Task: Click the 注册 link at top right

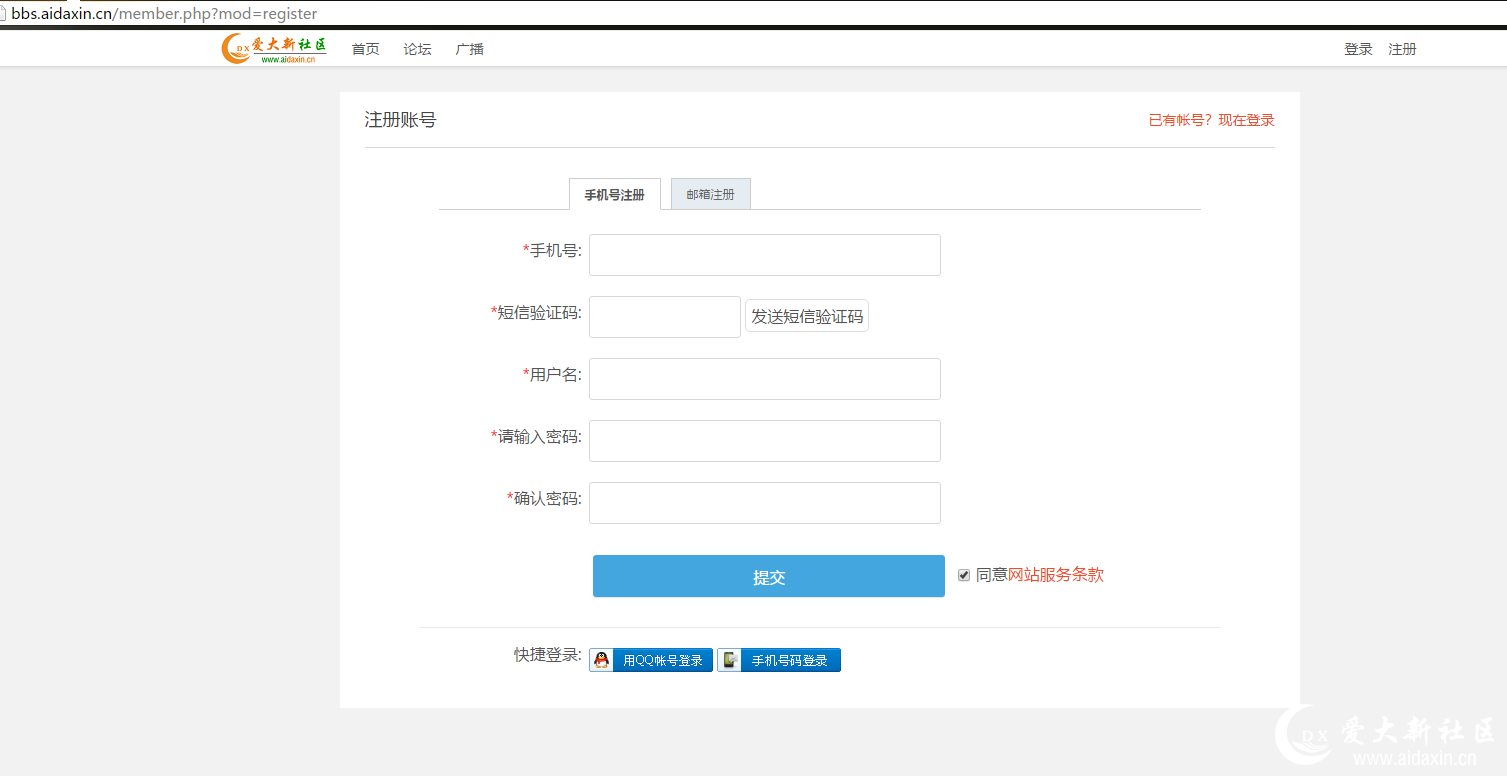Action: (x=1402, y=49)
